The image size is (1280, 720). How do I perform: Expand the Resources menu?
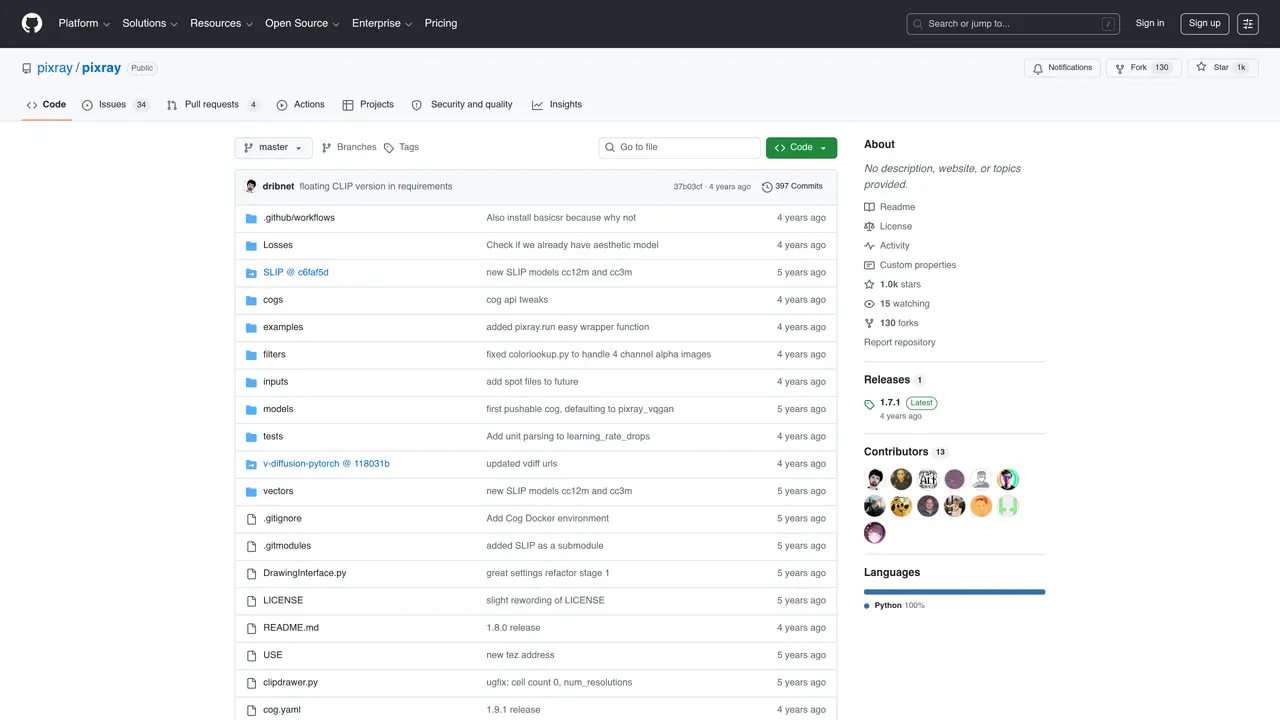[221, 23]
